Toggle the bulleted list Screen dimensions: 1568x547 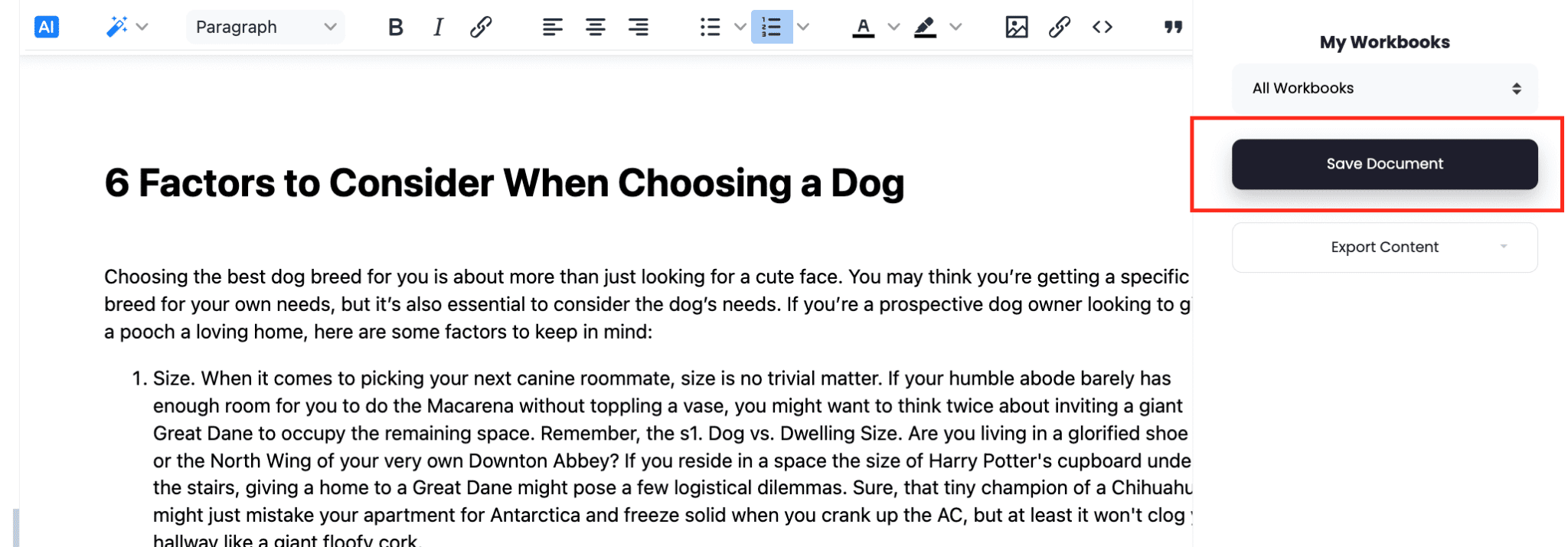click(x=710, y=27)
